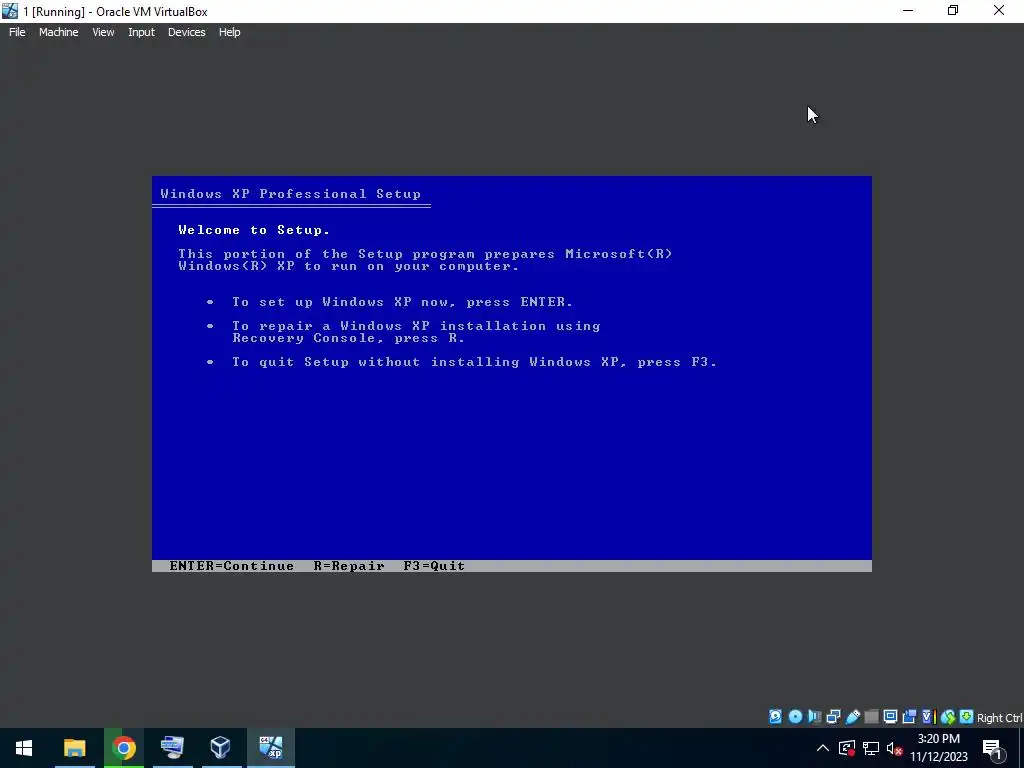1024x768 pixels.
Task: Open the clock showing 3:20 PM
Action: (938, 748)
